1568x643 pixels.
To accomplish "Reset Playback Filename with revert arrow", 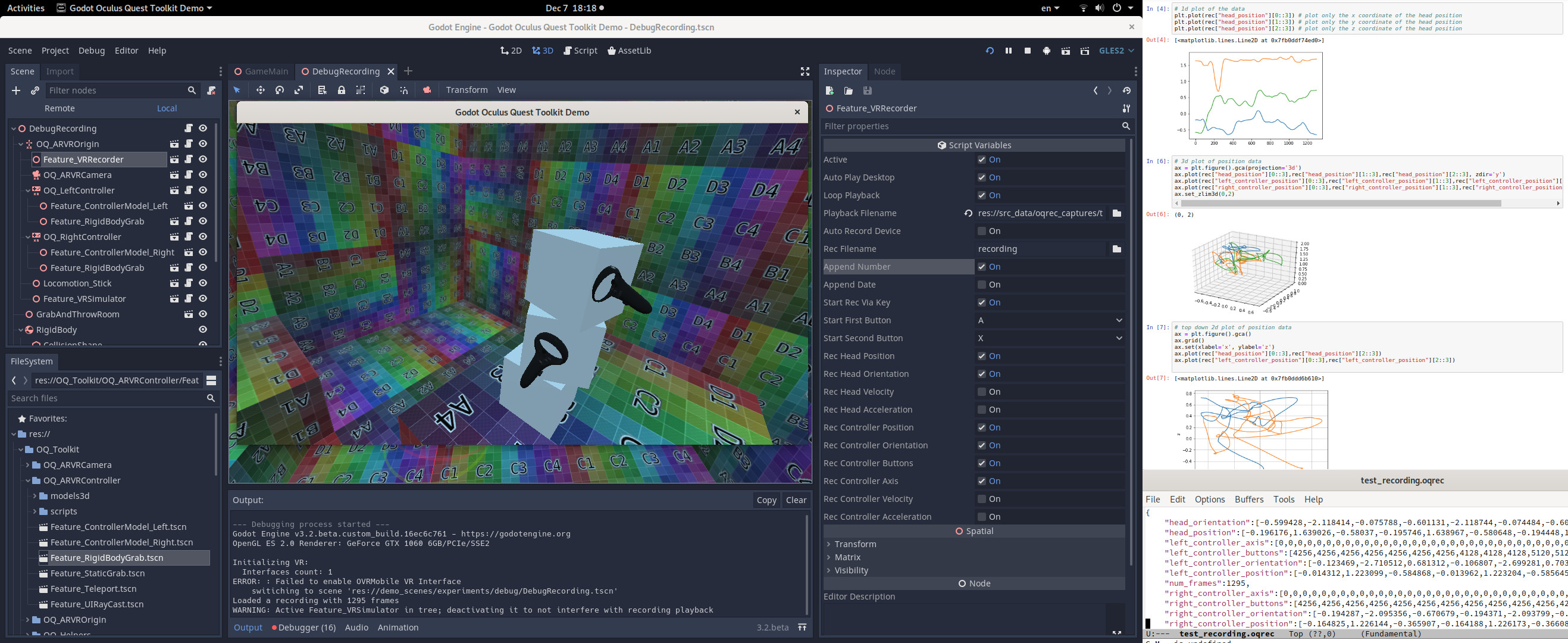I will click(x=968, y=213).
